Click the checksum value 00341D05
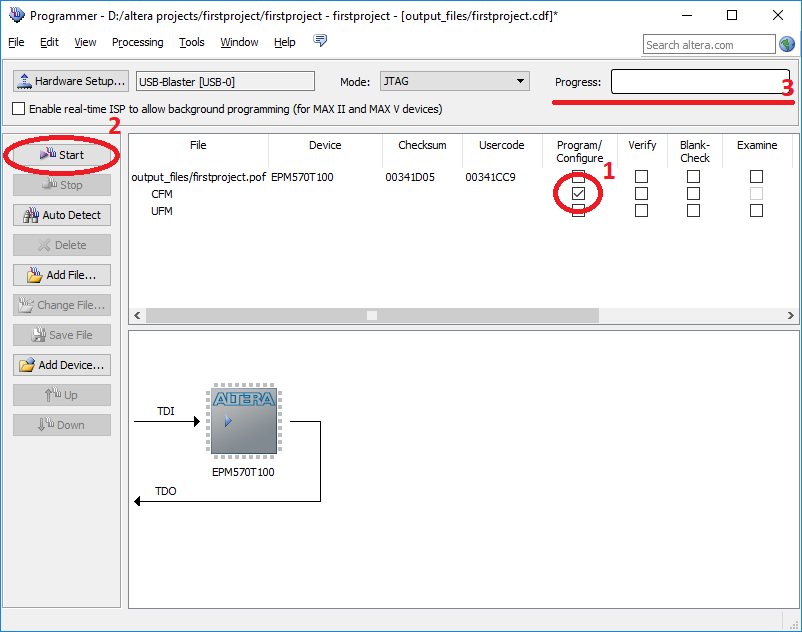Image resolution: width=802 pixels, height=632 pixels. pyautogui.click(x=410, y=177)
